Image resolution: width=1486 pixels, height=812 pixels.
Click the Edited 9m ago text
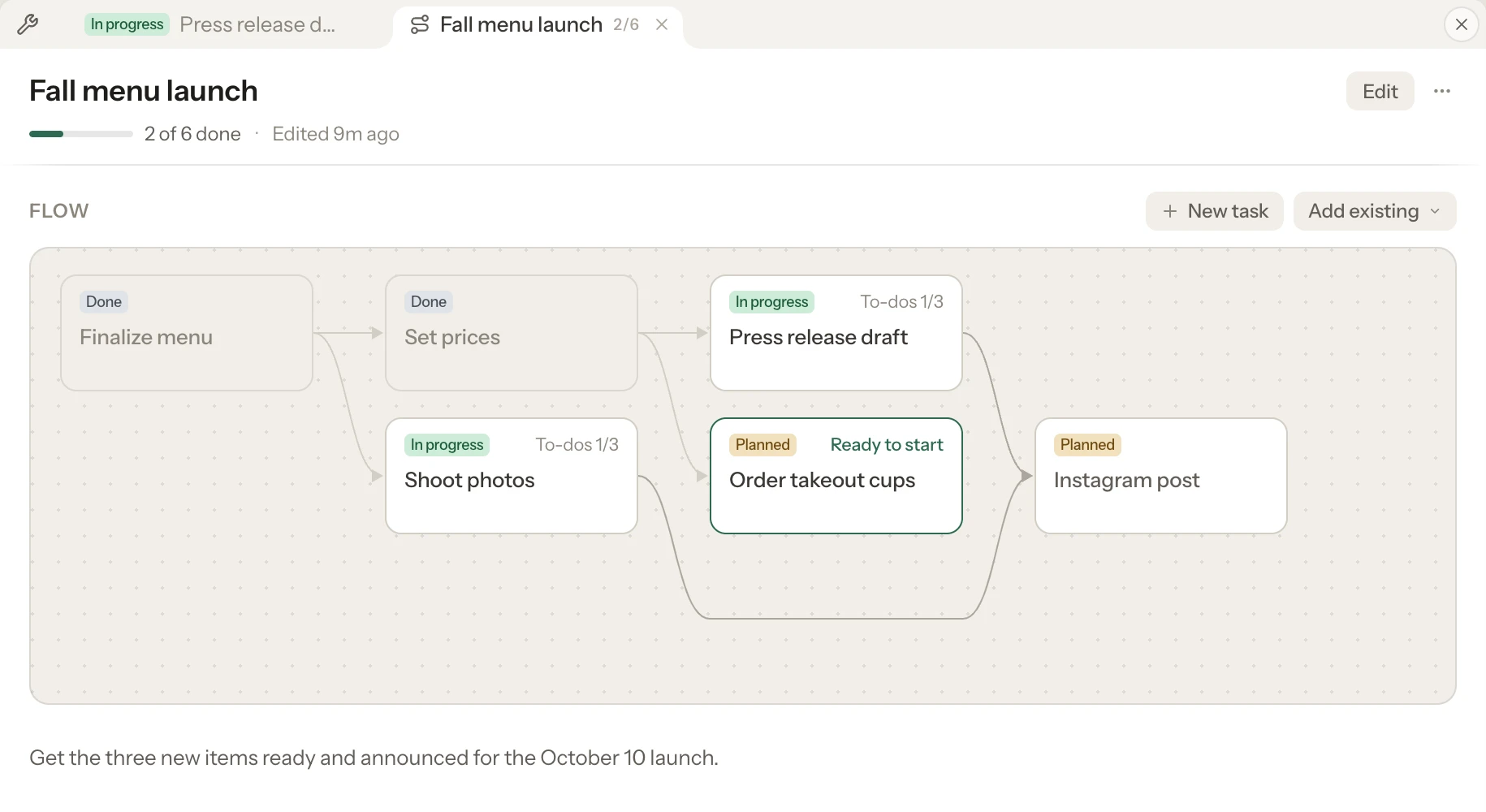[x=335, y=134]
